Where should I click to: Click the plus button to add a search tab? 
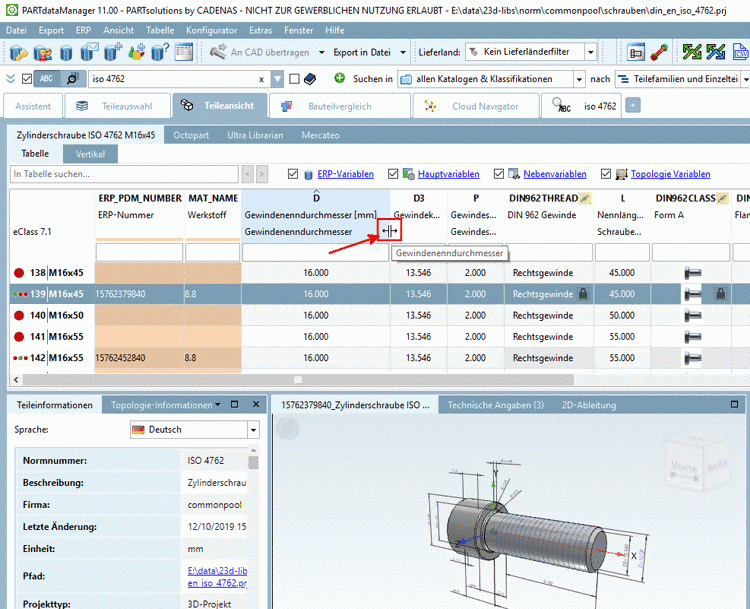(633, 105)
